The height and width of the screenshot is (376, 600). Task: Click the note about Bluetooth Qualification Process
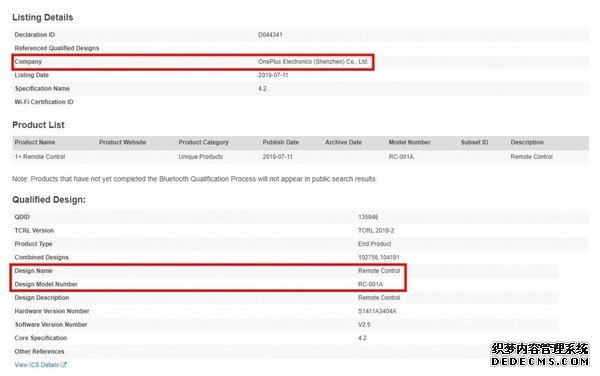(x=194, y=179)
